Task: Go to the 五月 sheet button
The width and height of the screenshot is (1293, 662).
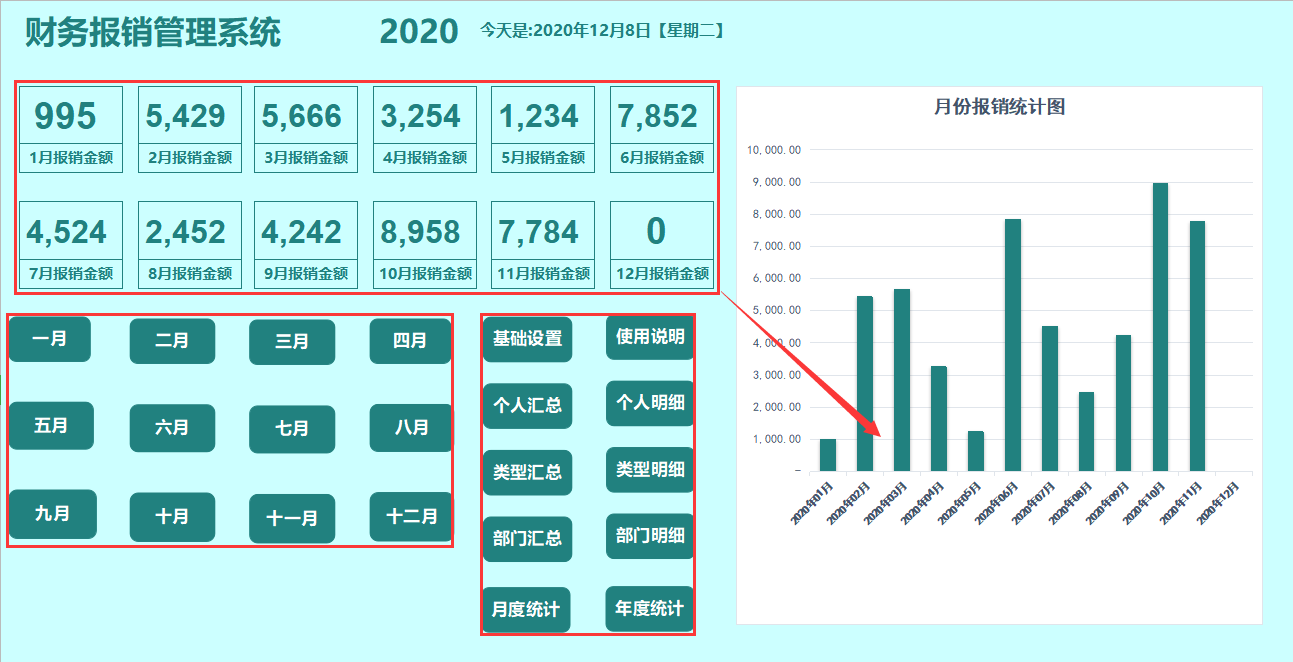Action: 51,425
